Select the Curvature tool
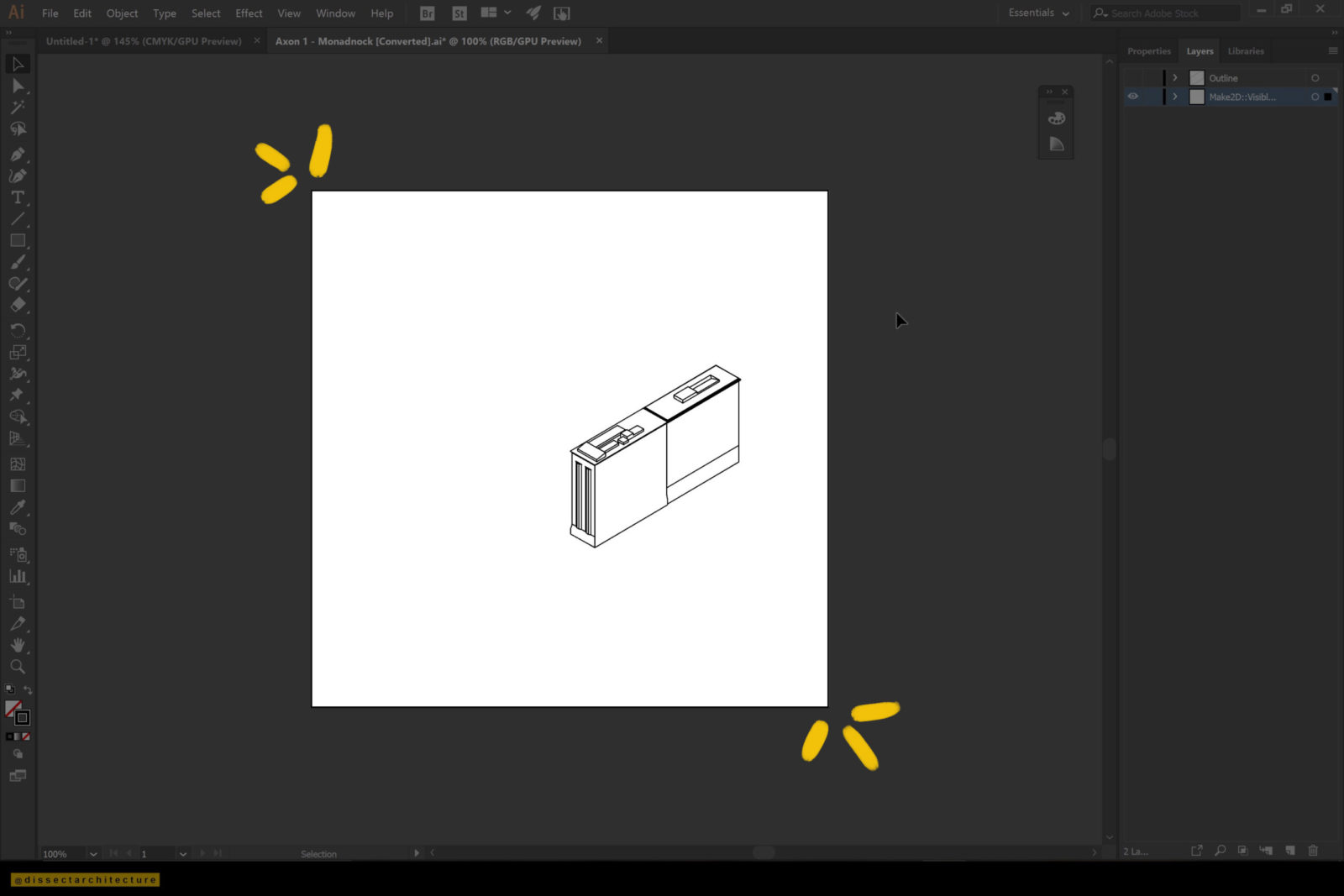The height and width of the screenshot is (896, 1344). 18,176
